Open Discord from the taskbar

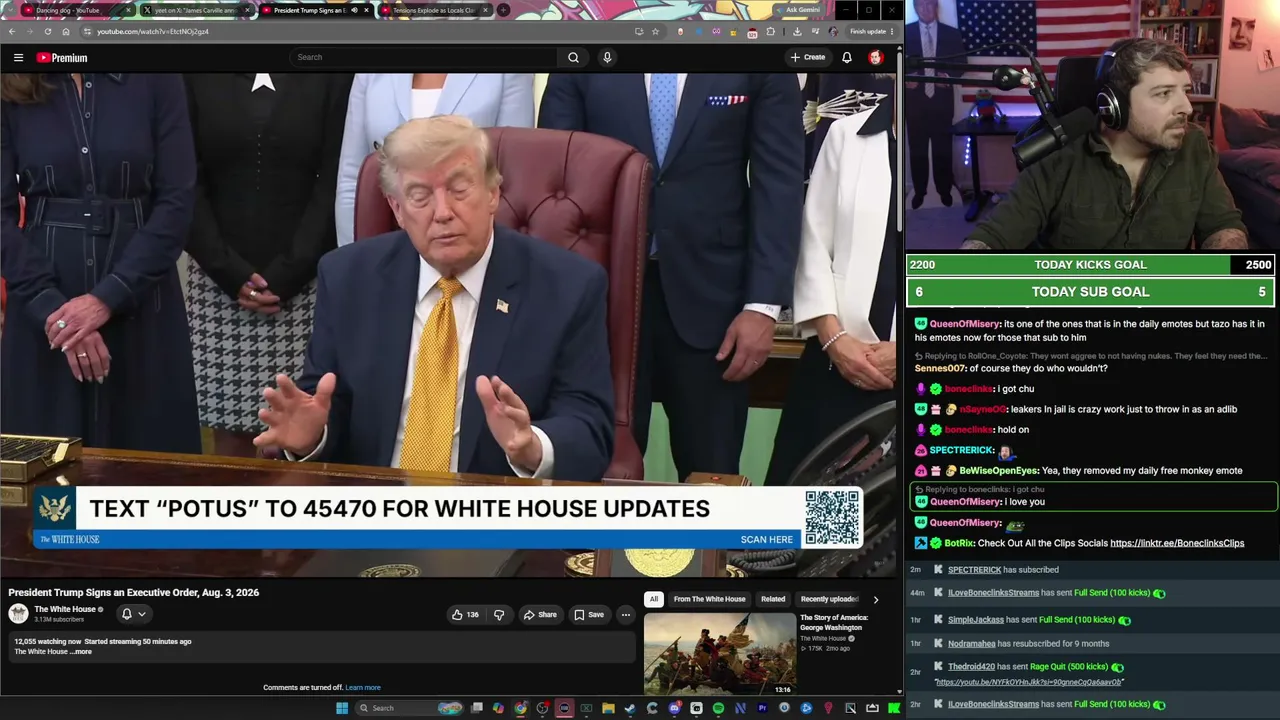coord(675,708)
